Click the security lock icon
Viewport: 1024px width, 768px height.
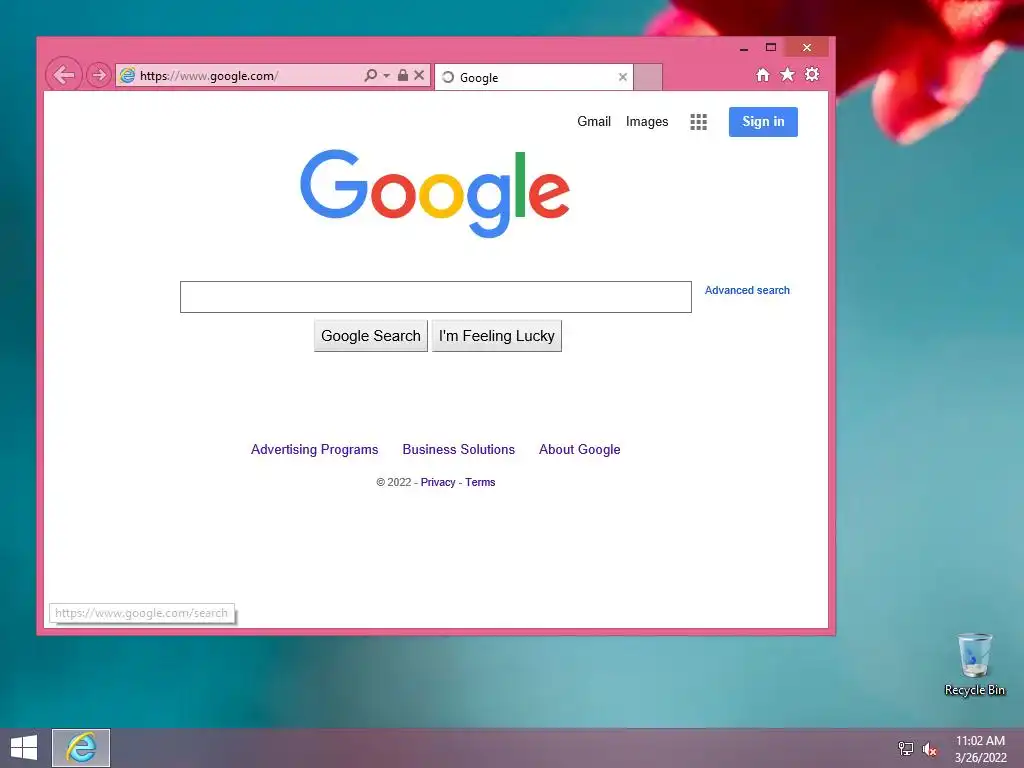tap(403, 75)
